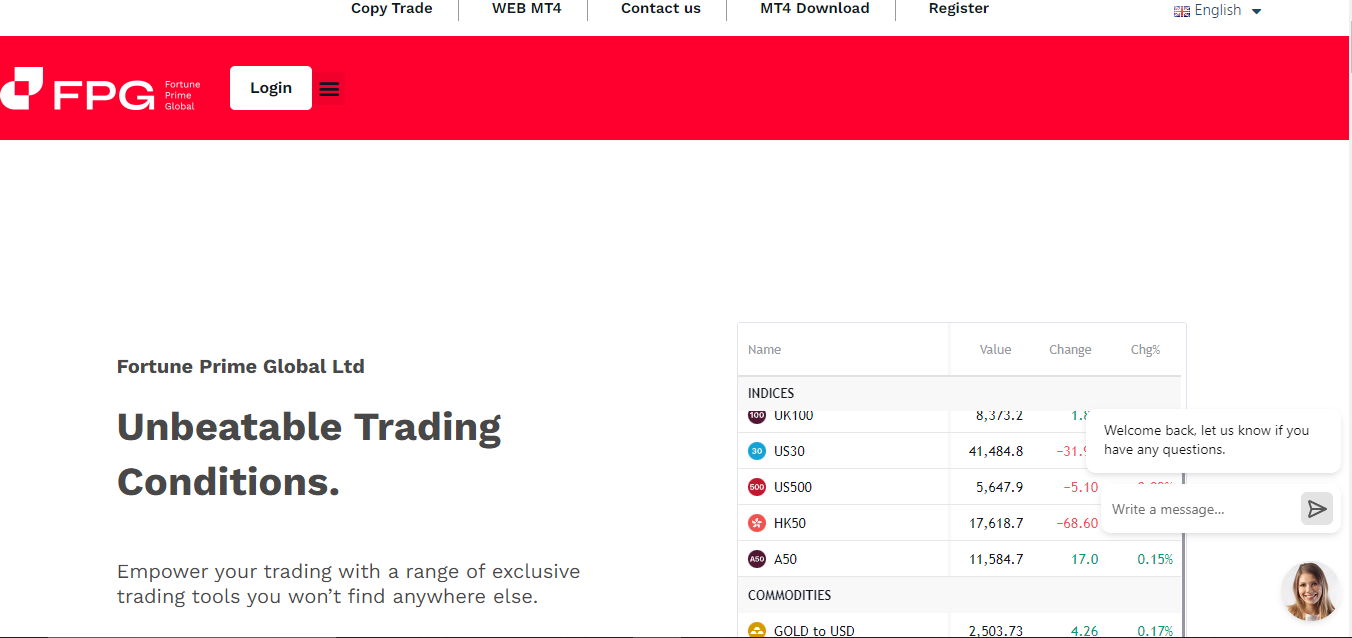
Task: Open the Contact us page
Action: pos(661,9)
